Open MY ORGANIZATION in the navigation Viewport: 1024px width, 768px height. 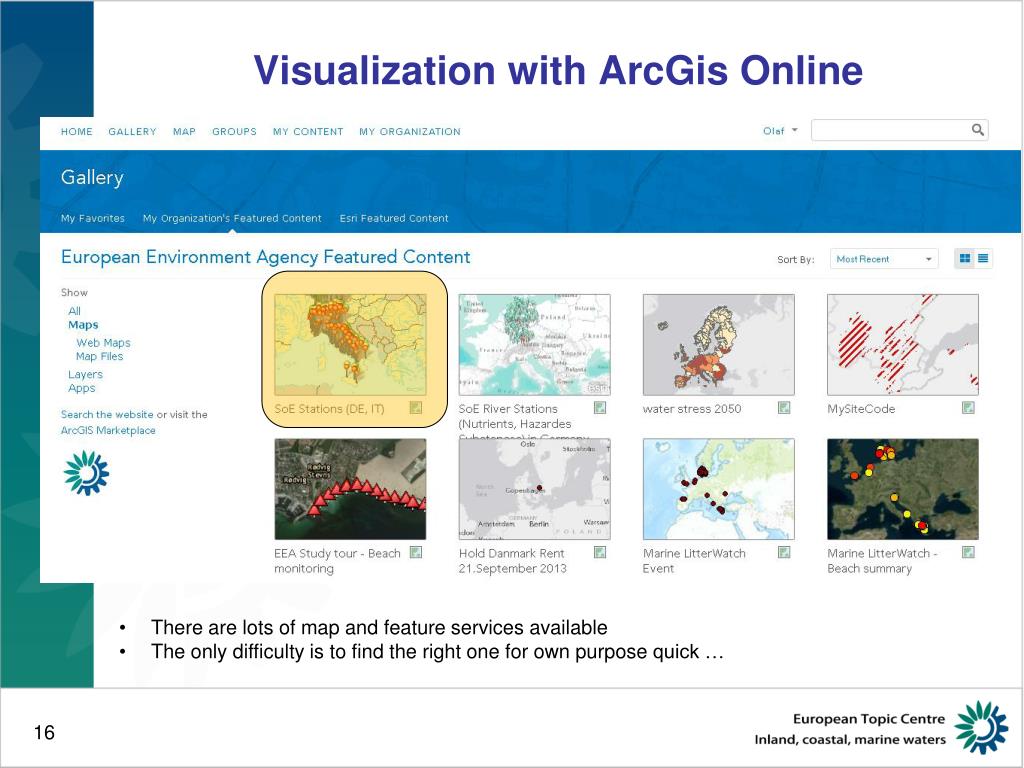pos(409,131)
